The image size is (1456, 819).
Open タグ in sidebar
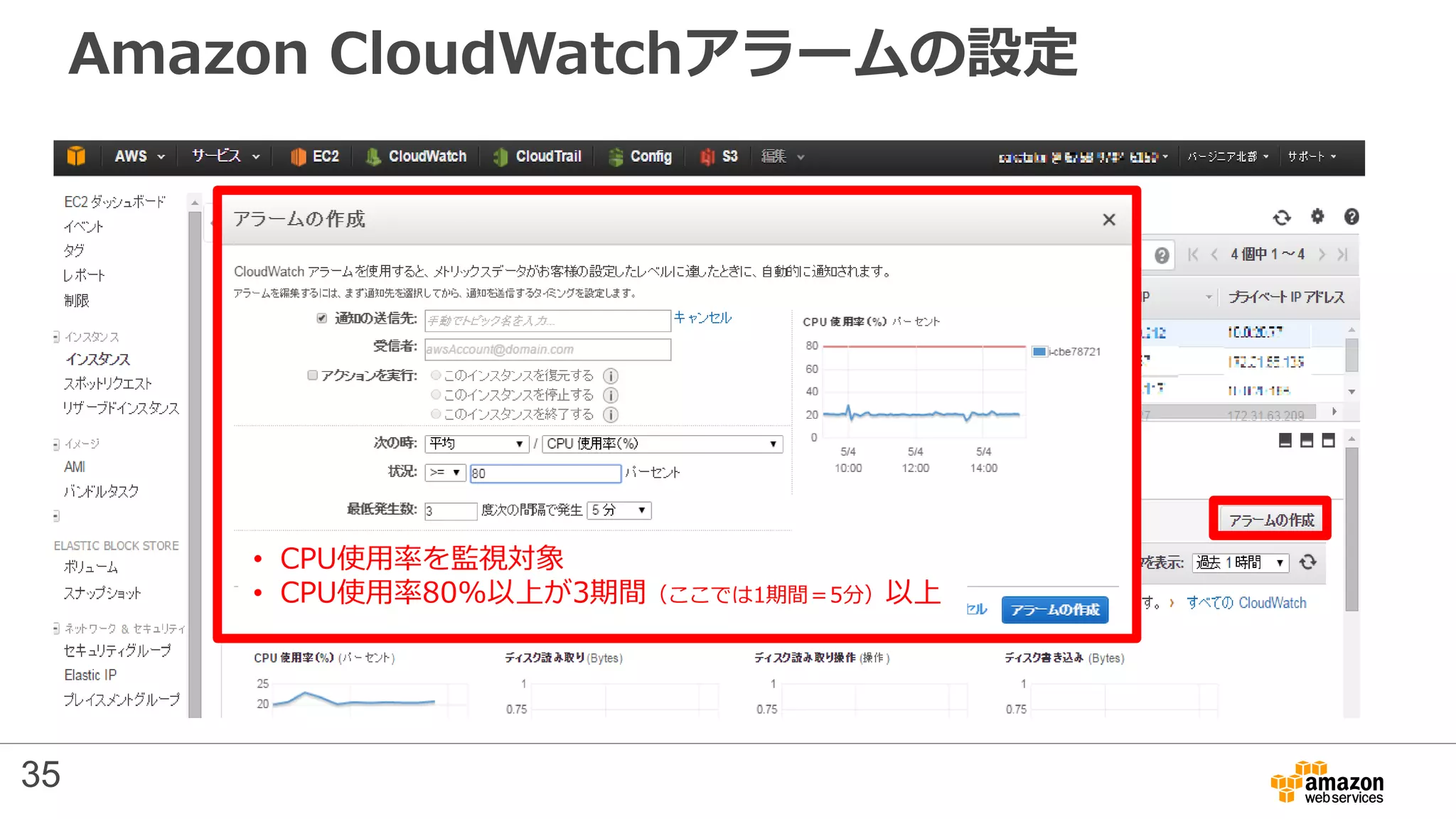pos(74,250)
